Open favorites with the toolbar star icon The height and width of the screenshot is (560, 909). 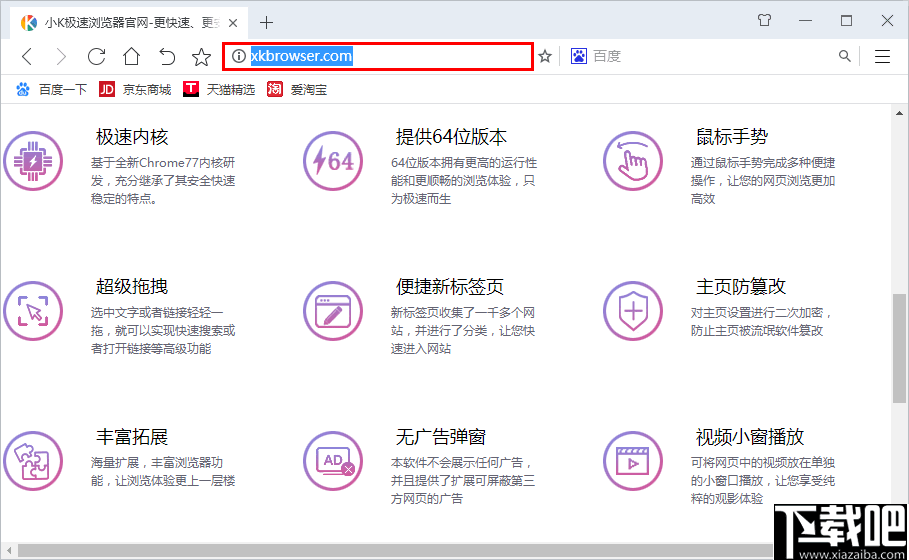201,57
